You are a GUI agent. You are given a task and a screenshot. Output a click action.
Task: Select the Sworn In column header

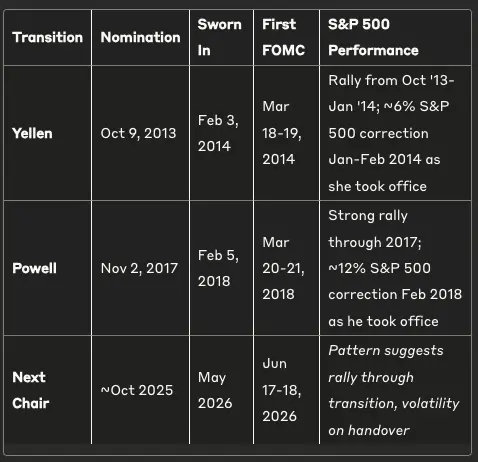tap(219, 37)
